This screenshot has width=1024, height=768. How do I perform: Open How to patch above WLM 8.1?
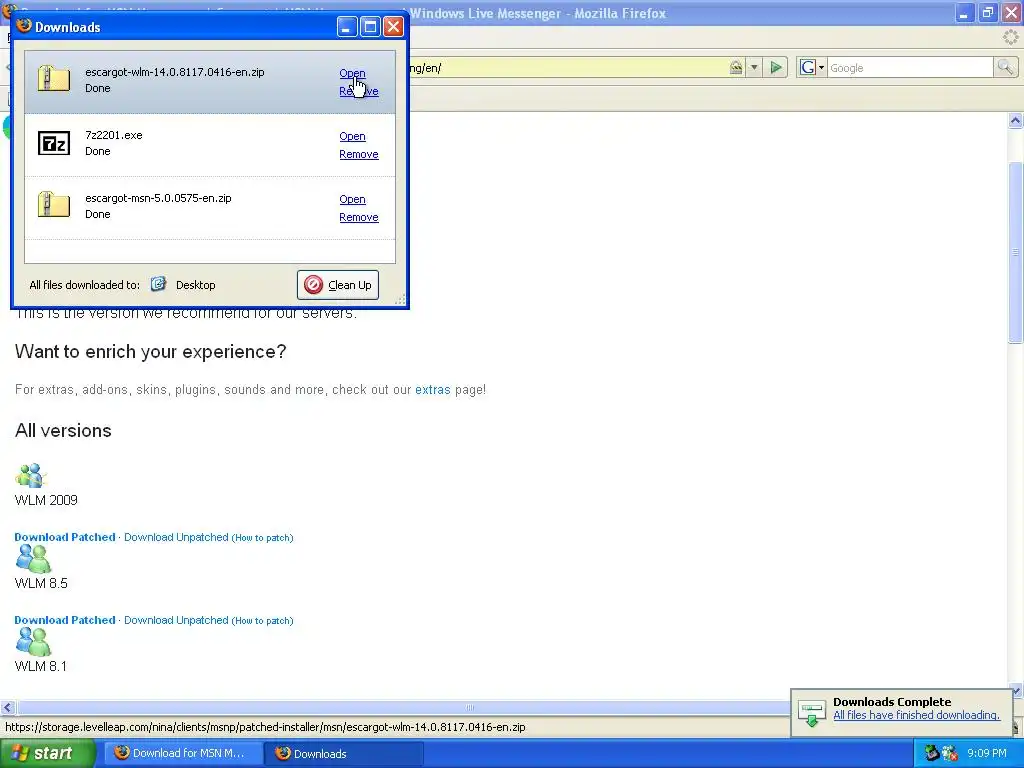pyautogui.click(x=263, y=621)
